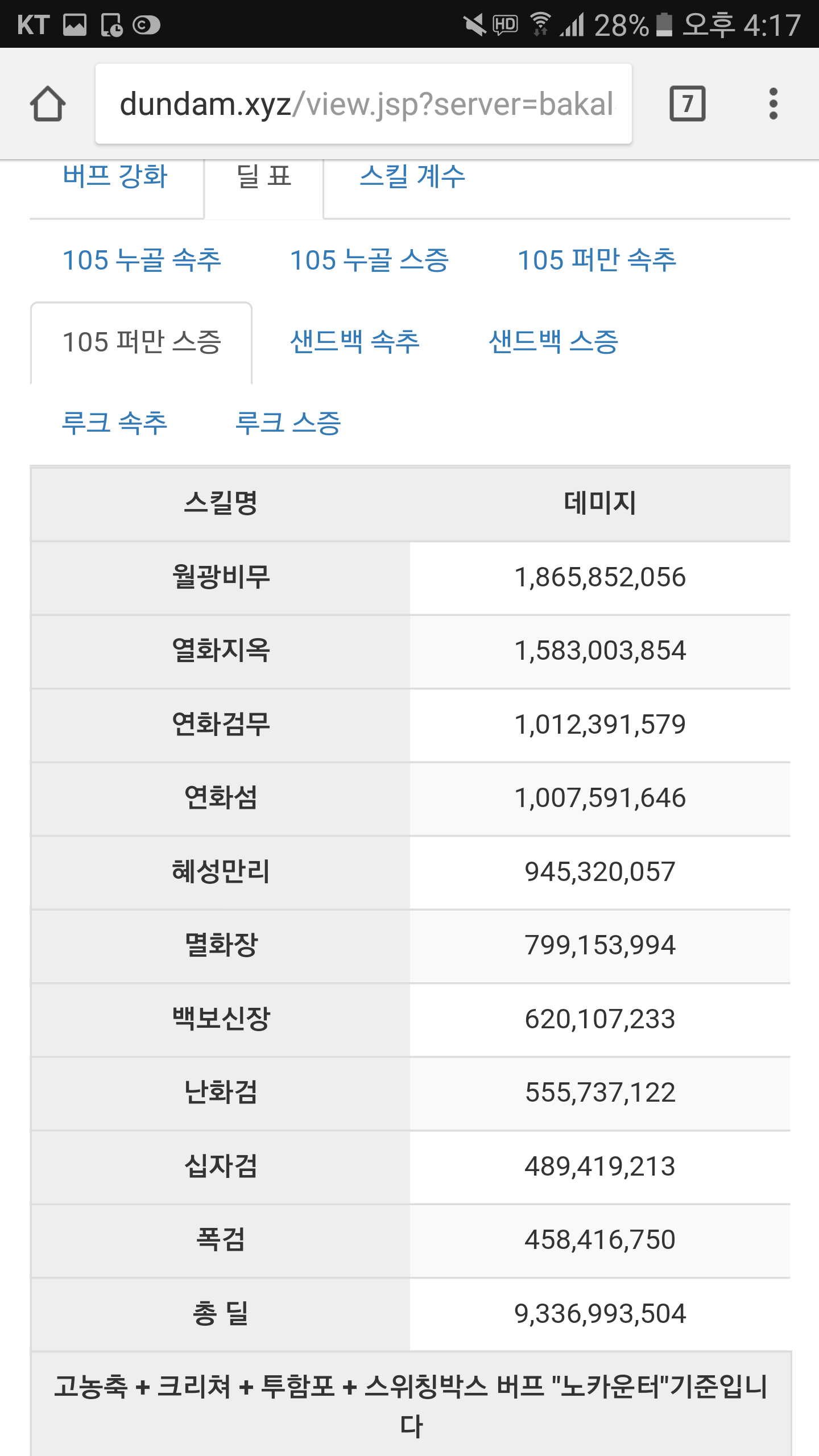Tap the browser home icon
Screen dimensions: 819x1456
pyautogui.click(x=48, y=104)
